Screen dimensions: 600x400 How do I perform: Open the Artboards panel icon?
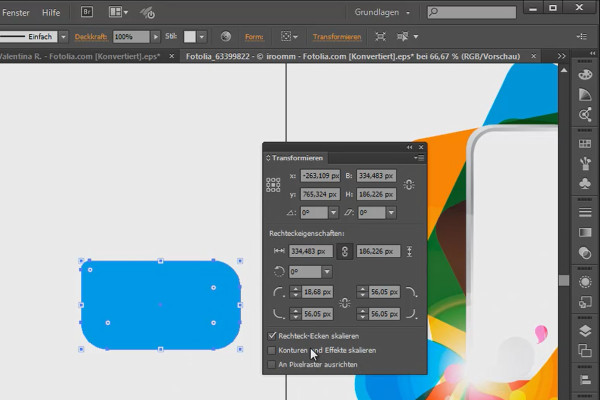coord(585,351)
